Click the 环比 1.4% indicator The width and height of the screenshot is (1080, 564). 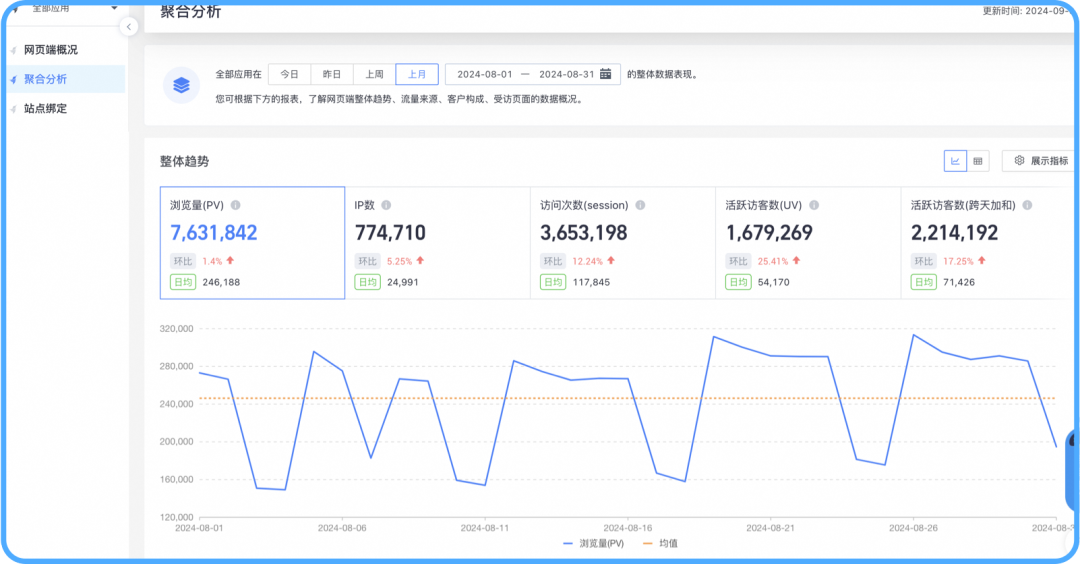pyautogui.click(x=202, y=261)
